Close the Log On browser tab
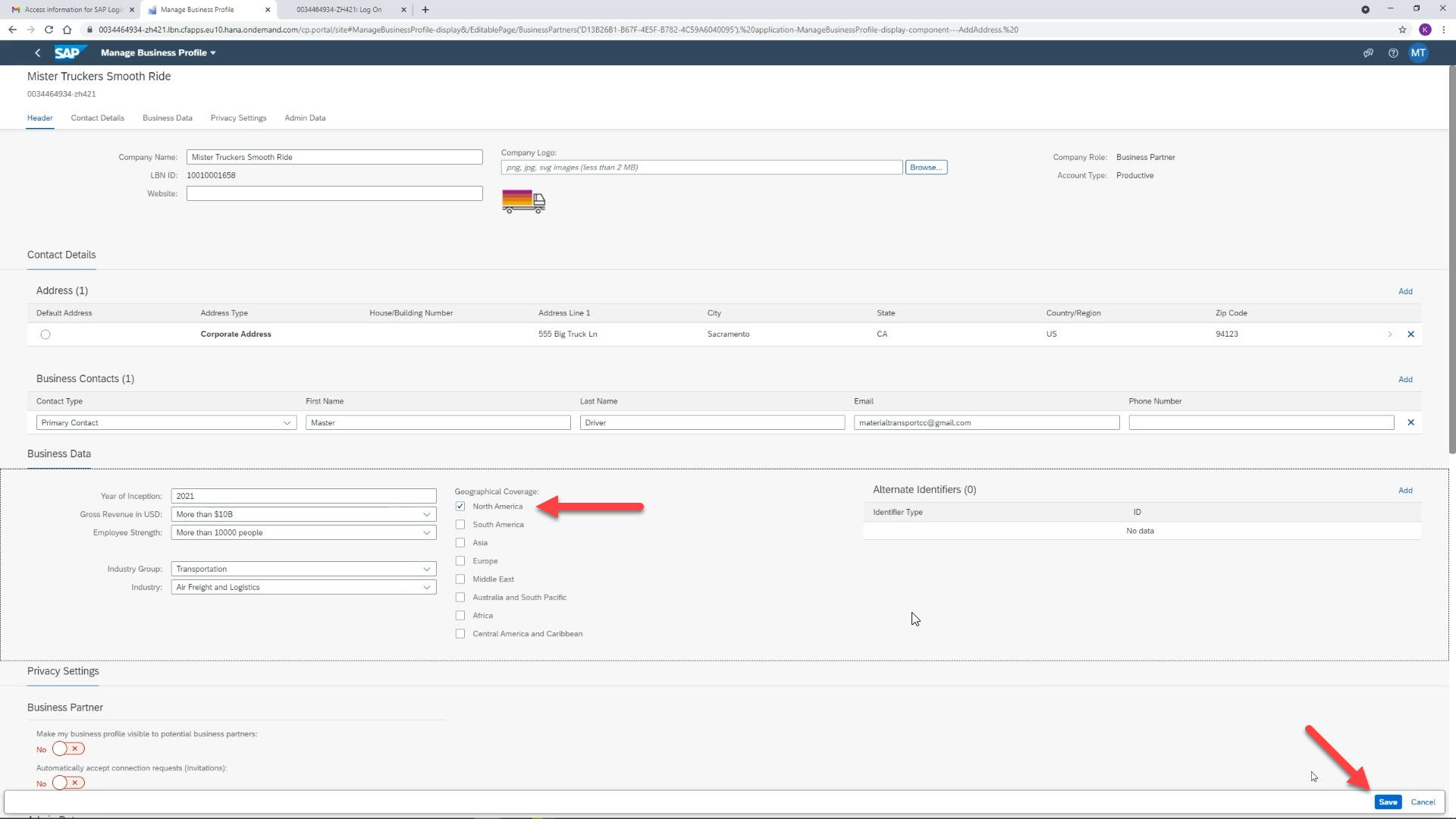 coord(403,10)
